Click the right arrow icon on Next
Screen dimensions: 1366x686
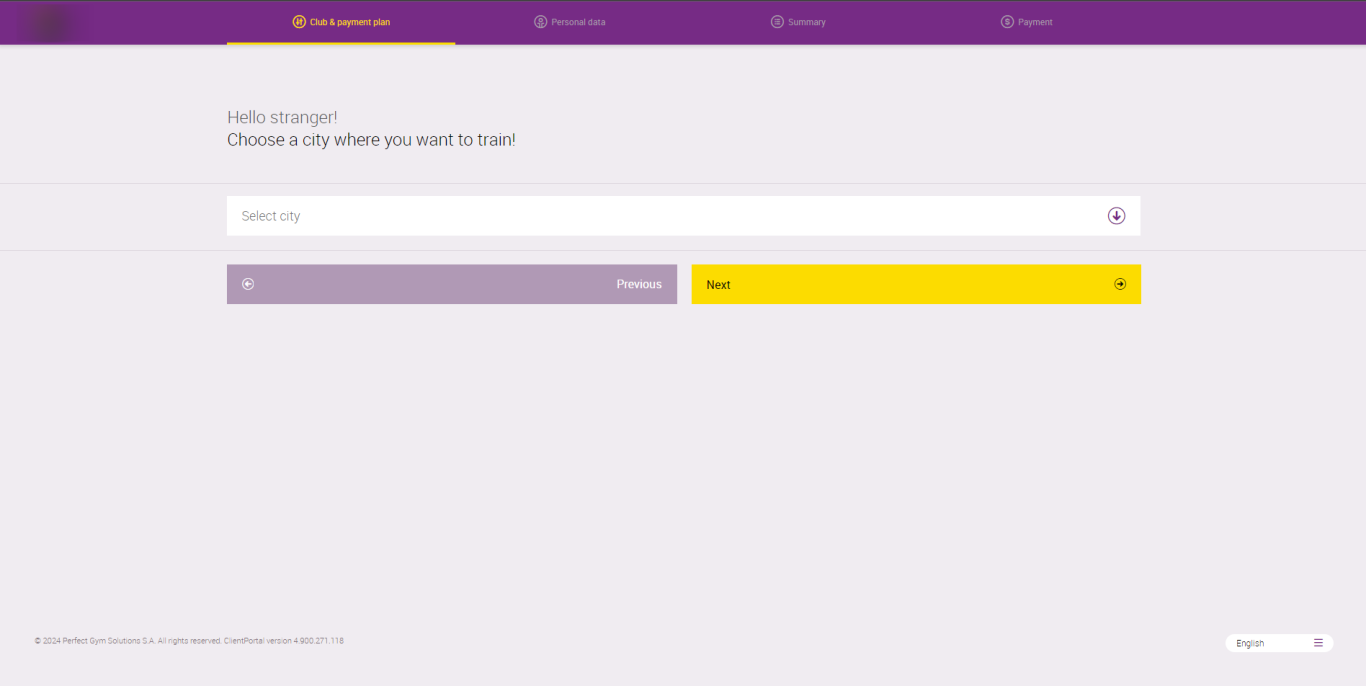click(x=1120, y=284)
